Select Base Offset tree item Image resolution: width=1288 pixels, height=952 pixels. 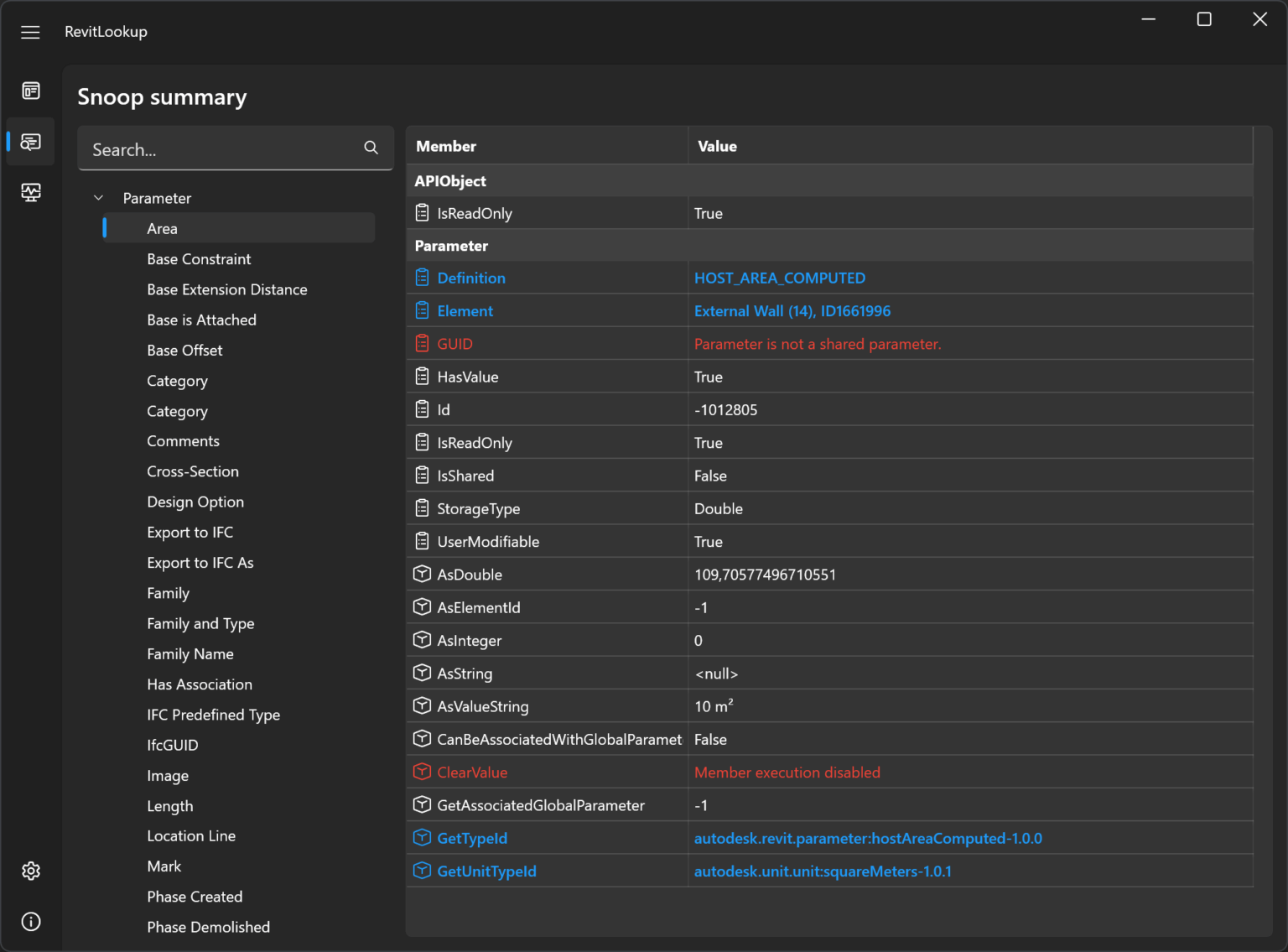click(x=184, y=350)
